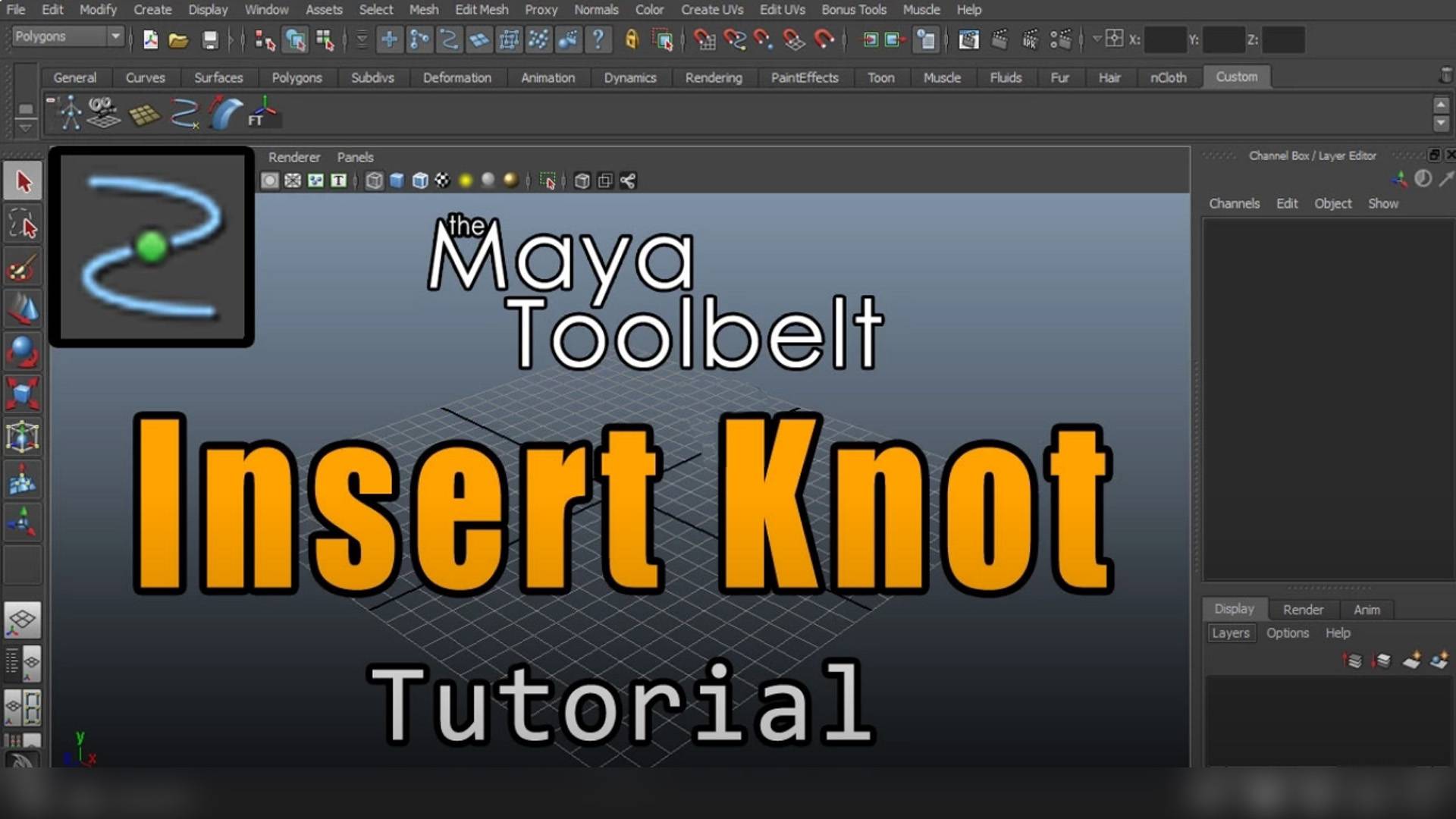
Task: Click the Insert Knot shelf icon
Action: (x=184, y=114)
